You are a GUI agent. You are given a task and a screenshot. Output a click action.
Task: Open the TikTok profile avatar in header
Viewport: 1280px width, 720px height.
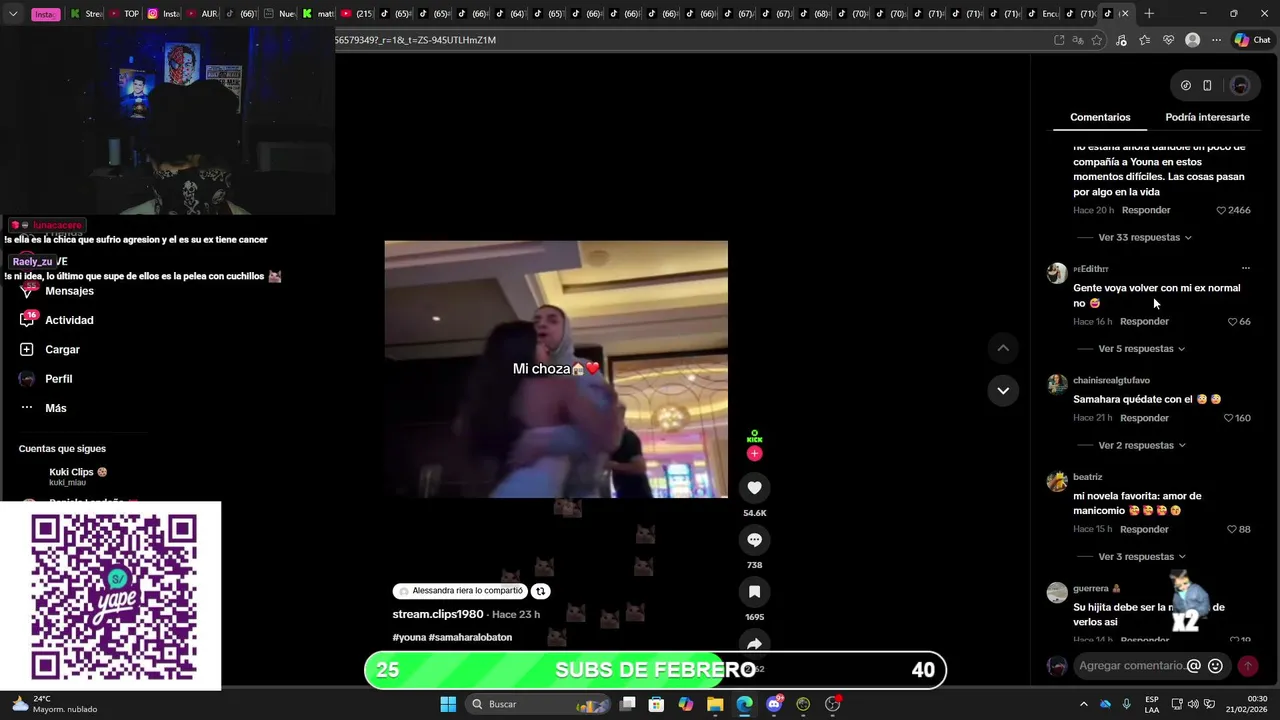point(1240,86)
